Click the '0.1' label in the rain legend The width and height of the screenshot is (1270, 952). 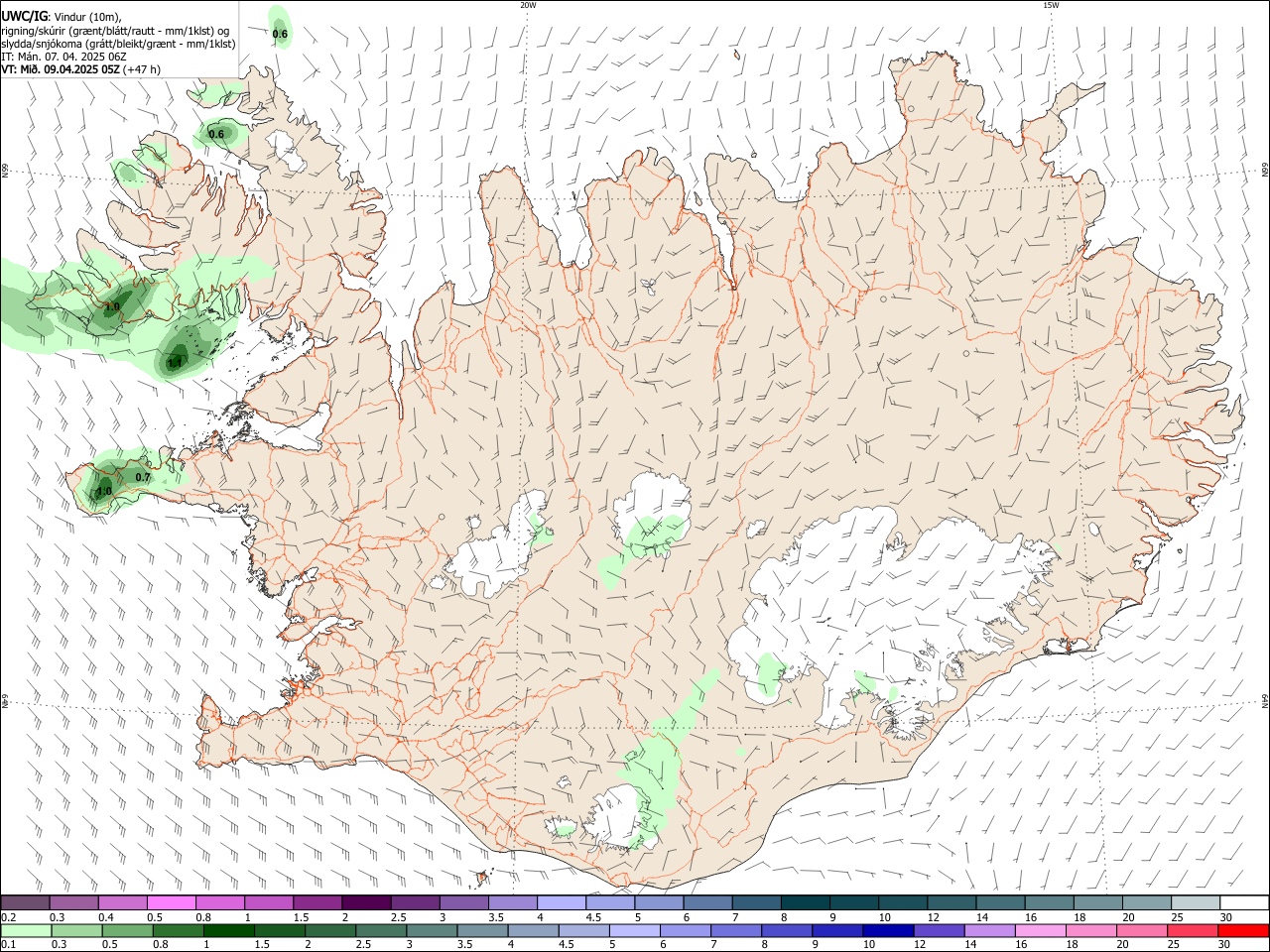point(7,945)
